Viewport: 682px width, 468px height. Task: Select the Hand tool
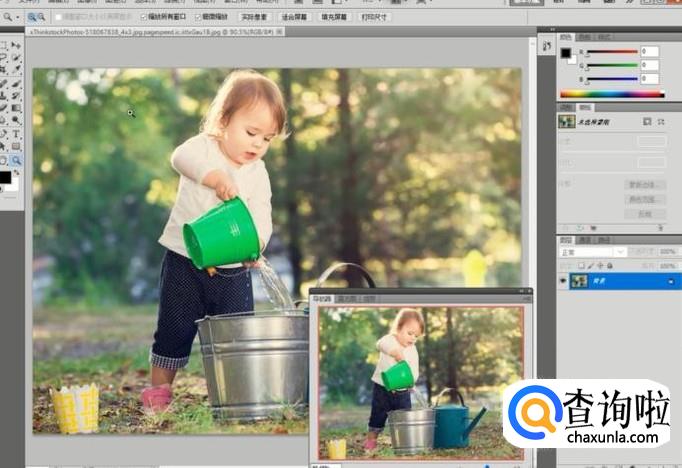(x=3, y=160)
